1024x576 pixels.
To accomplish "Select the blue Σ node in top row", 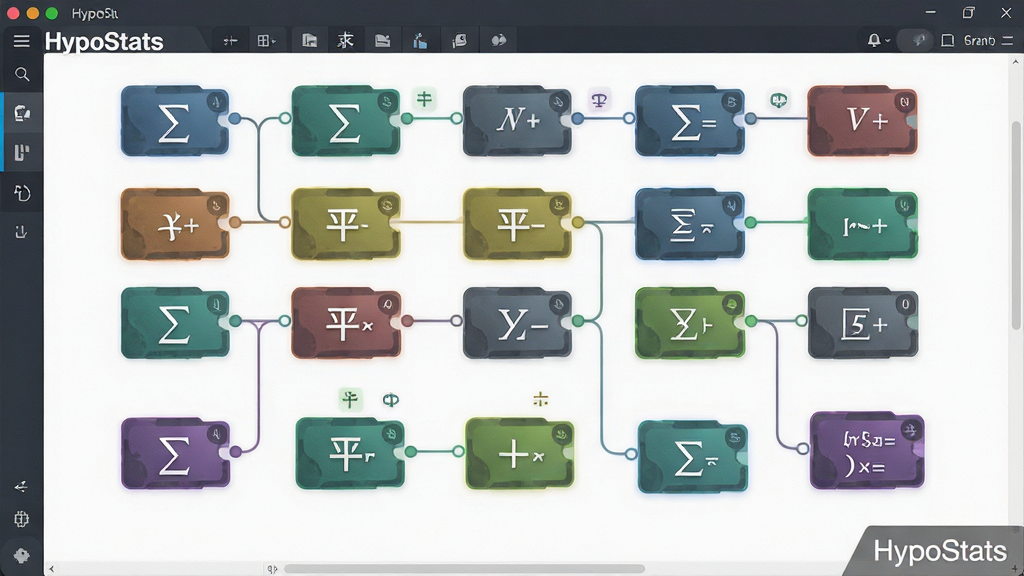I will (x=175, y=121).
